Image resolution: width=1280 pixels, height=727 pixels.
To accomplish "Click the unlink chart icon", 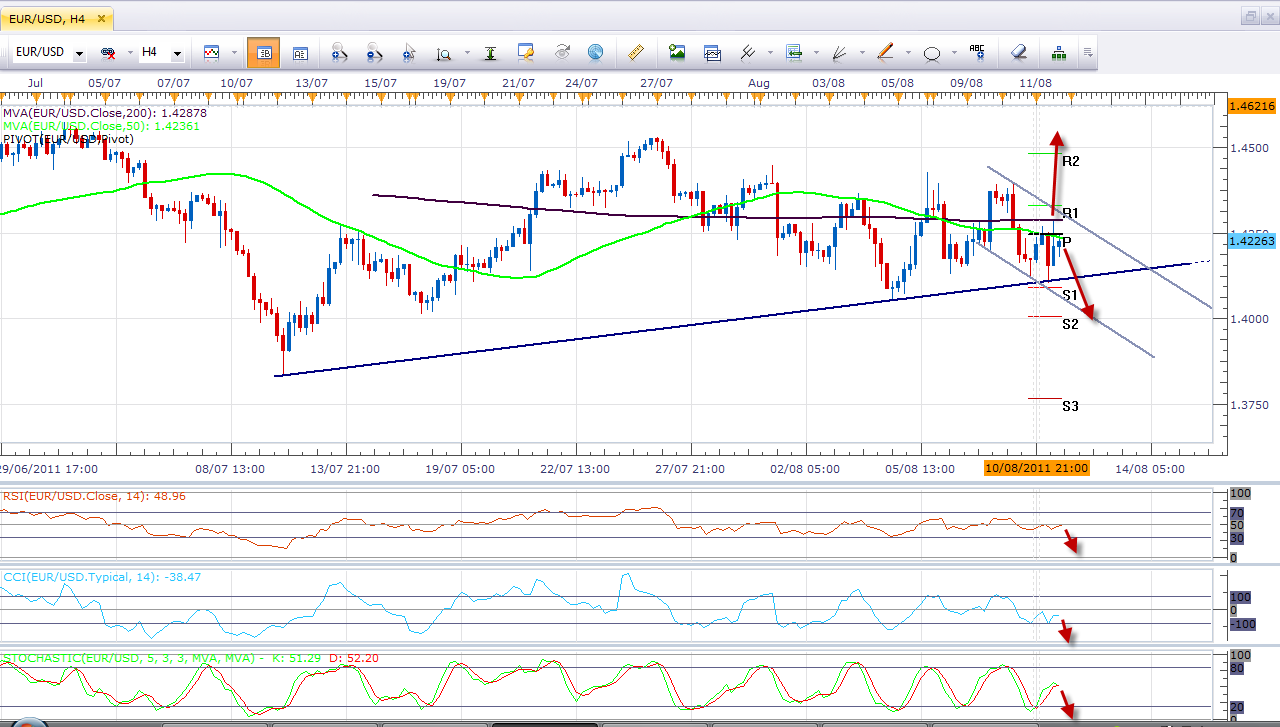I will (x=106, y=52).
